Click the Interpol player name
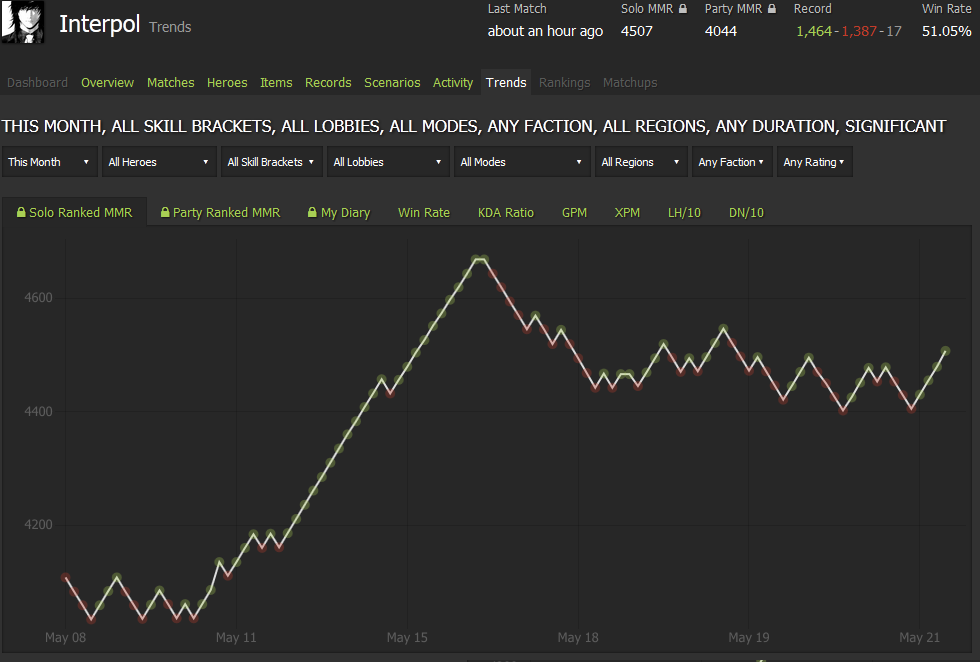 tap(99, 24)
